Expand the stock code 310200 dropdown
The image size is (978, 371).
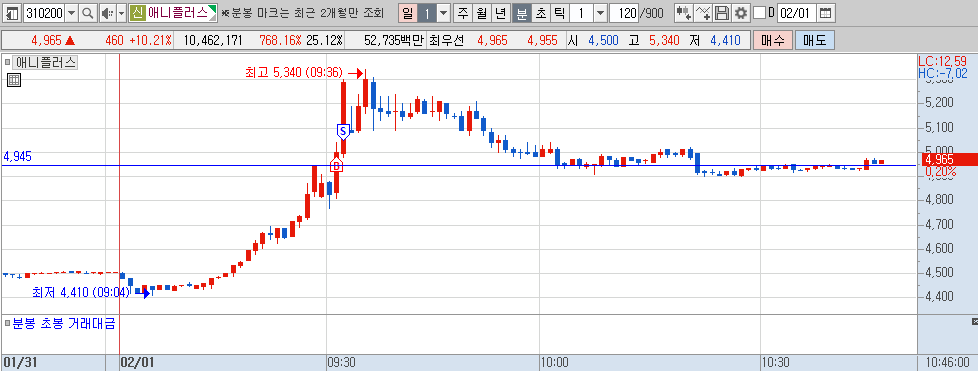[71, 12]
